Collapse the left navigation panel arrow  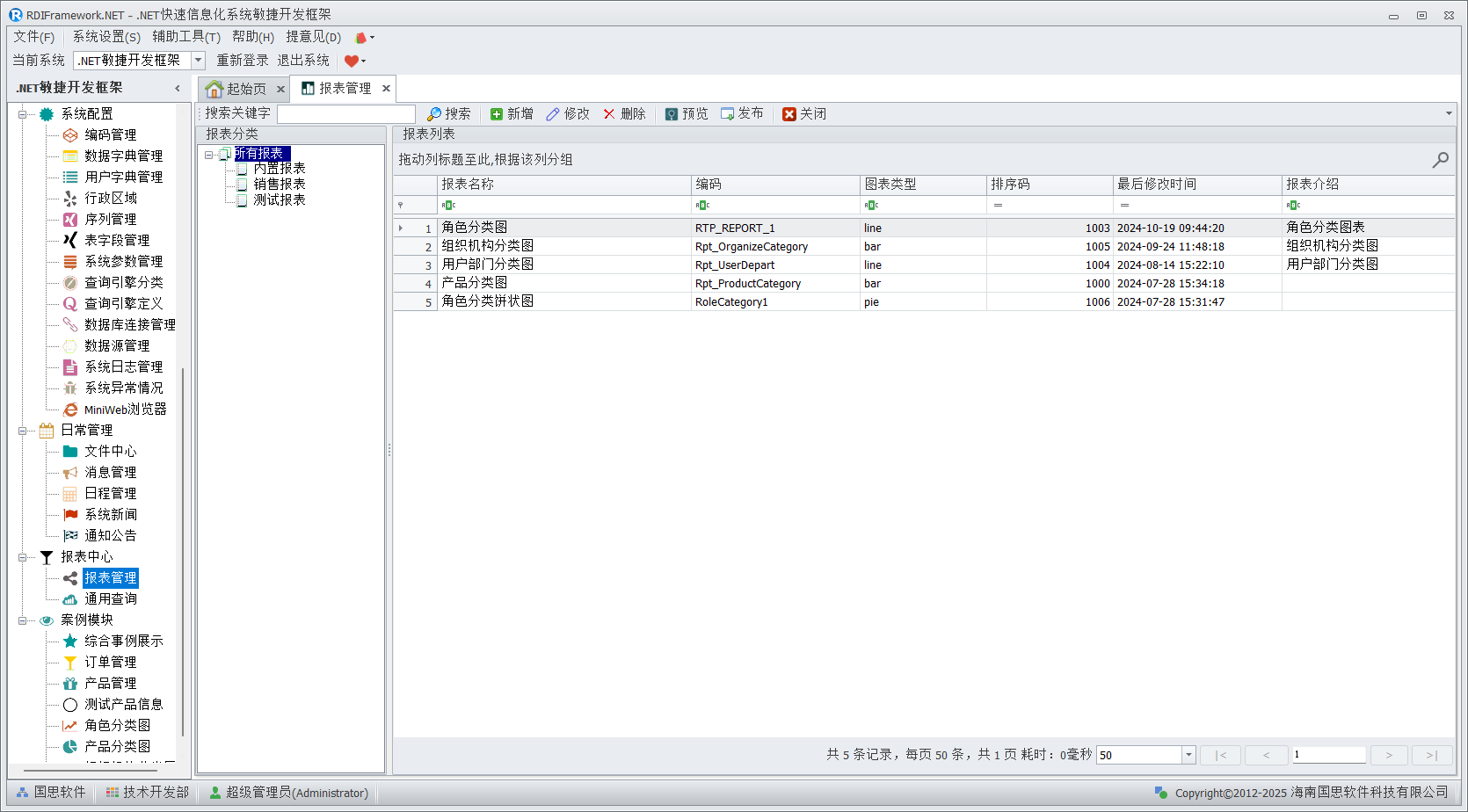pos(178,89)
